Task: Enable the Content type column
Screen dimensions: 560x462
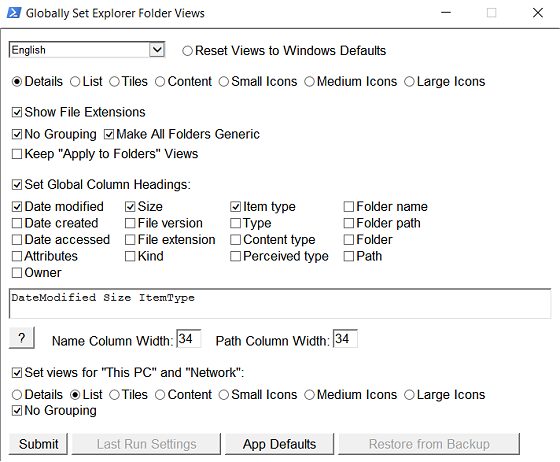Action: click(x=235, y=240)
